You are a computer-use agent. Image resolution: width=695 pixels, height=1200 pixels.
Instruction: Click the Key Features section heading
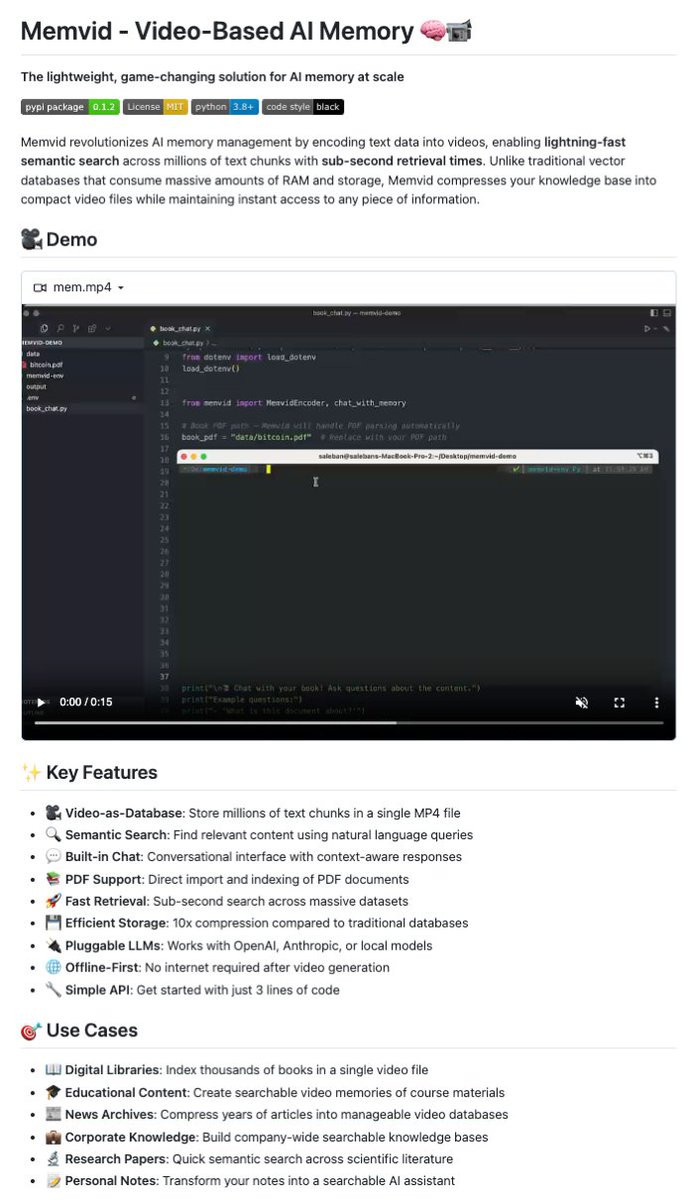[102, 772]
